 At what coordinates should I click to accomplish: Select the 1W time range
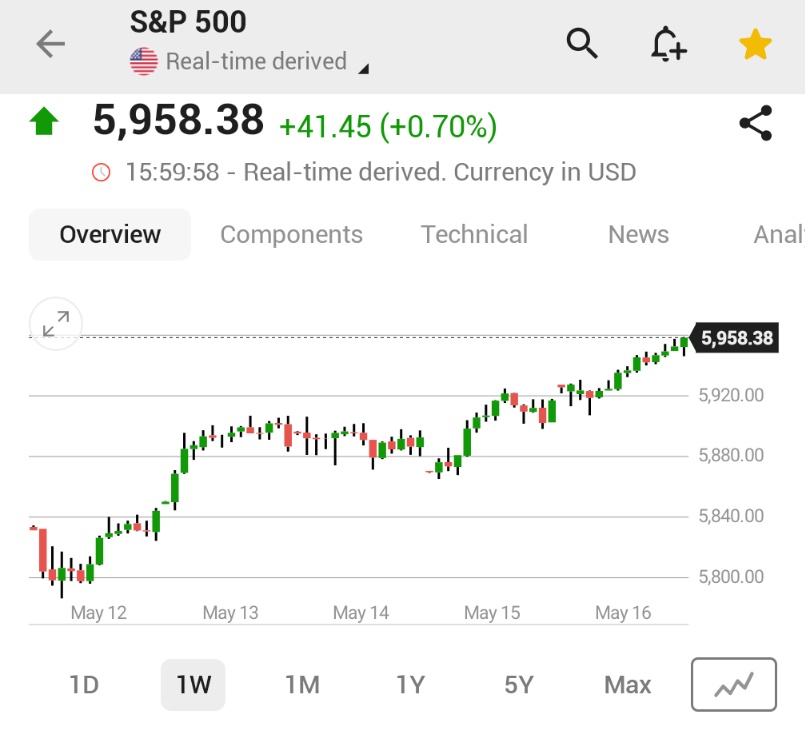click(193, 685)
